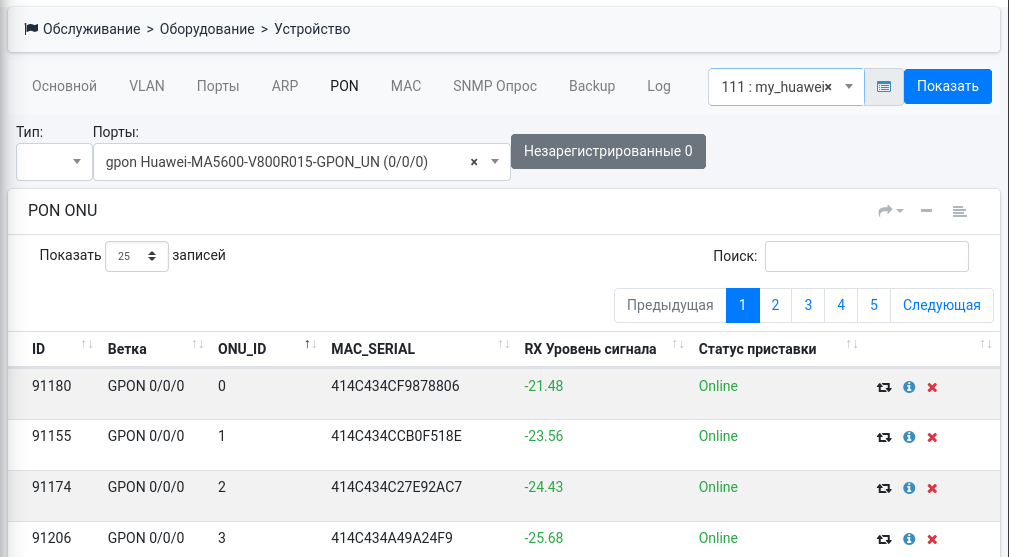This screenshot has width=1009, height=557.
Task: Click the Поиск search field
Action: point(866,256)
